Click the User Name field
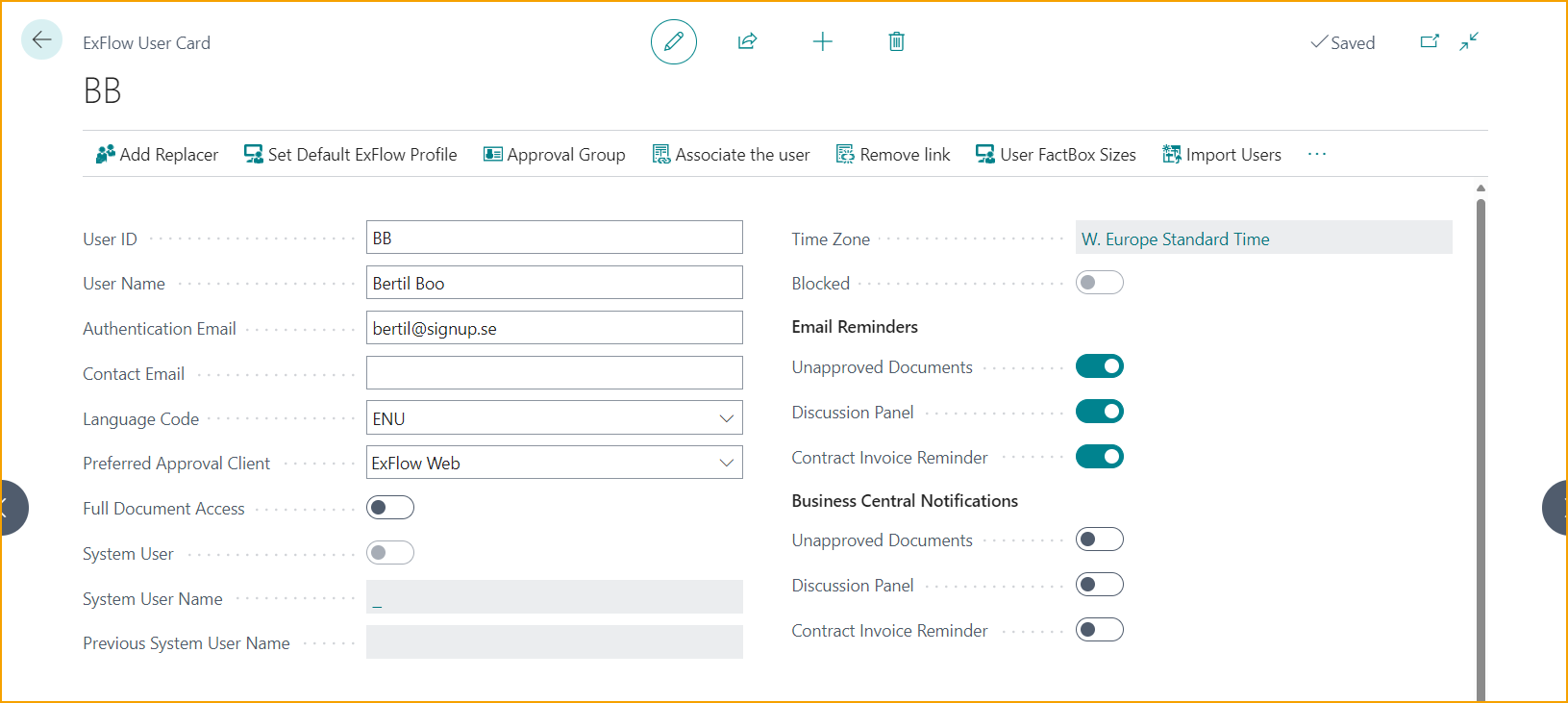The image size is (1568, 703). [555, 283]
